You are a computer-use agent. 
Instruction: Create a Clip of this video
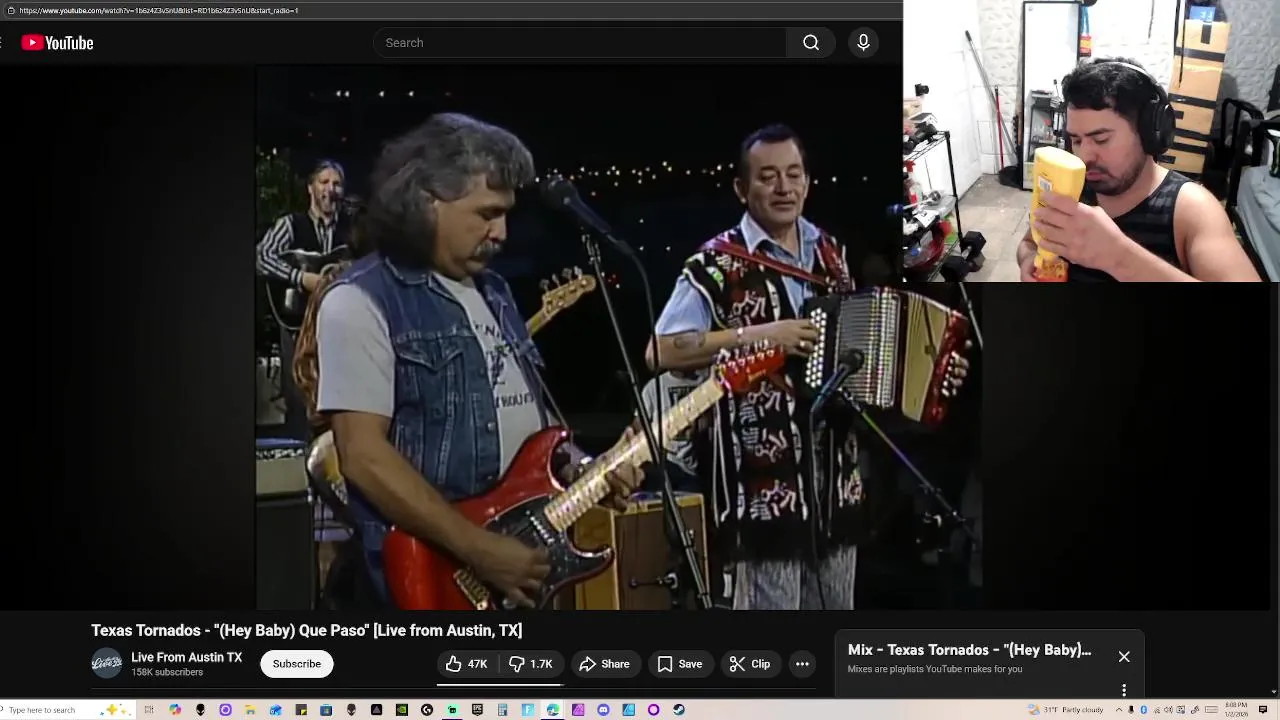point(749,664)
